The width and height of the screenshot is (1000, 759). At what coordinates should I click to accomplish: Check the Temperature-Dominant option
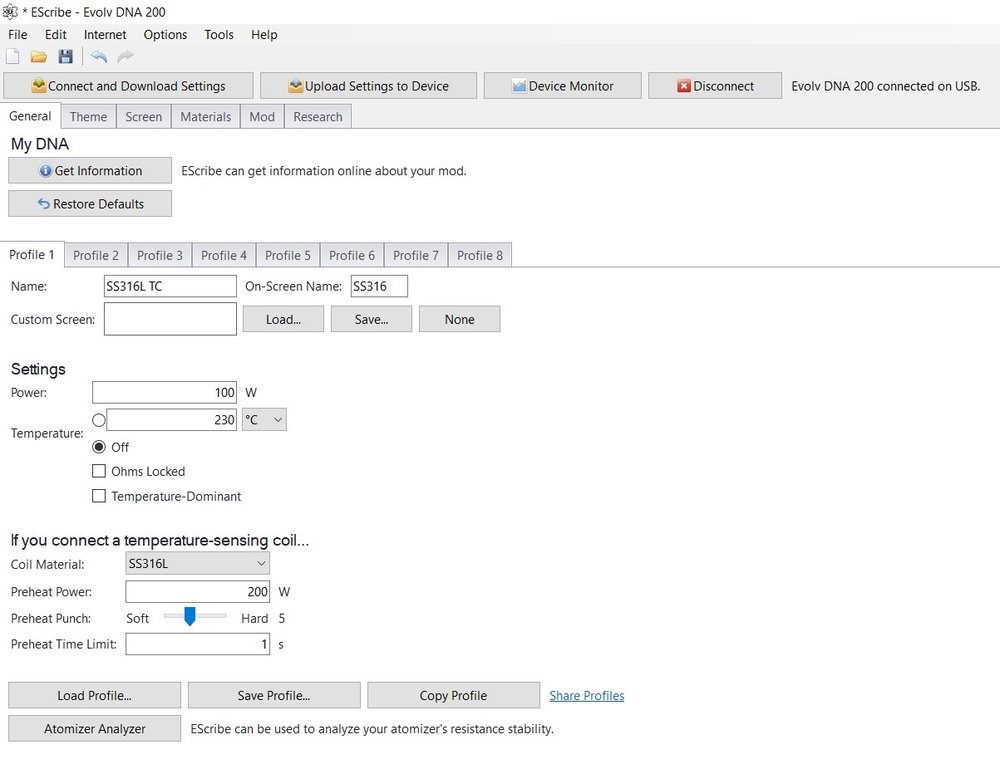(99, 496)
